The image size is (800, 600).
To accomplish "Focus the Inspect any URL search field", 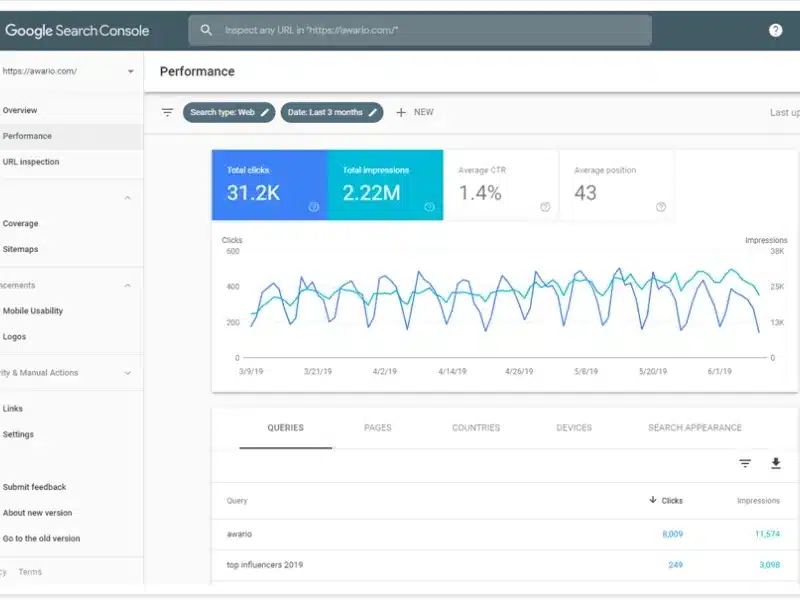I will coord(420,30).
